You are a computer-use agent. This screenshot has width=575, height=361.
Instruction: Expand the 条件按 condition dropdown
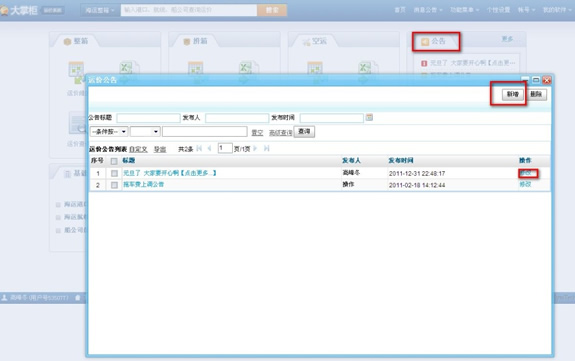(x=109, y=131)
